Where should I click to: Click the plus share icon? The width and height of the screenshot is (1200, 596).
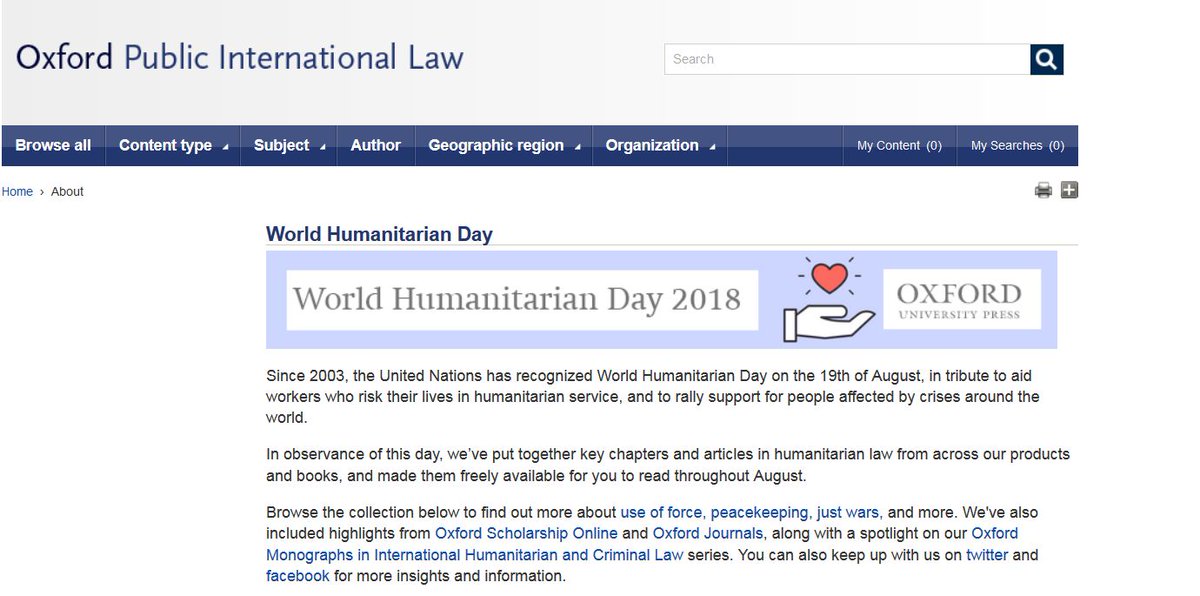[1069, 190]
